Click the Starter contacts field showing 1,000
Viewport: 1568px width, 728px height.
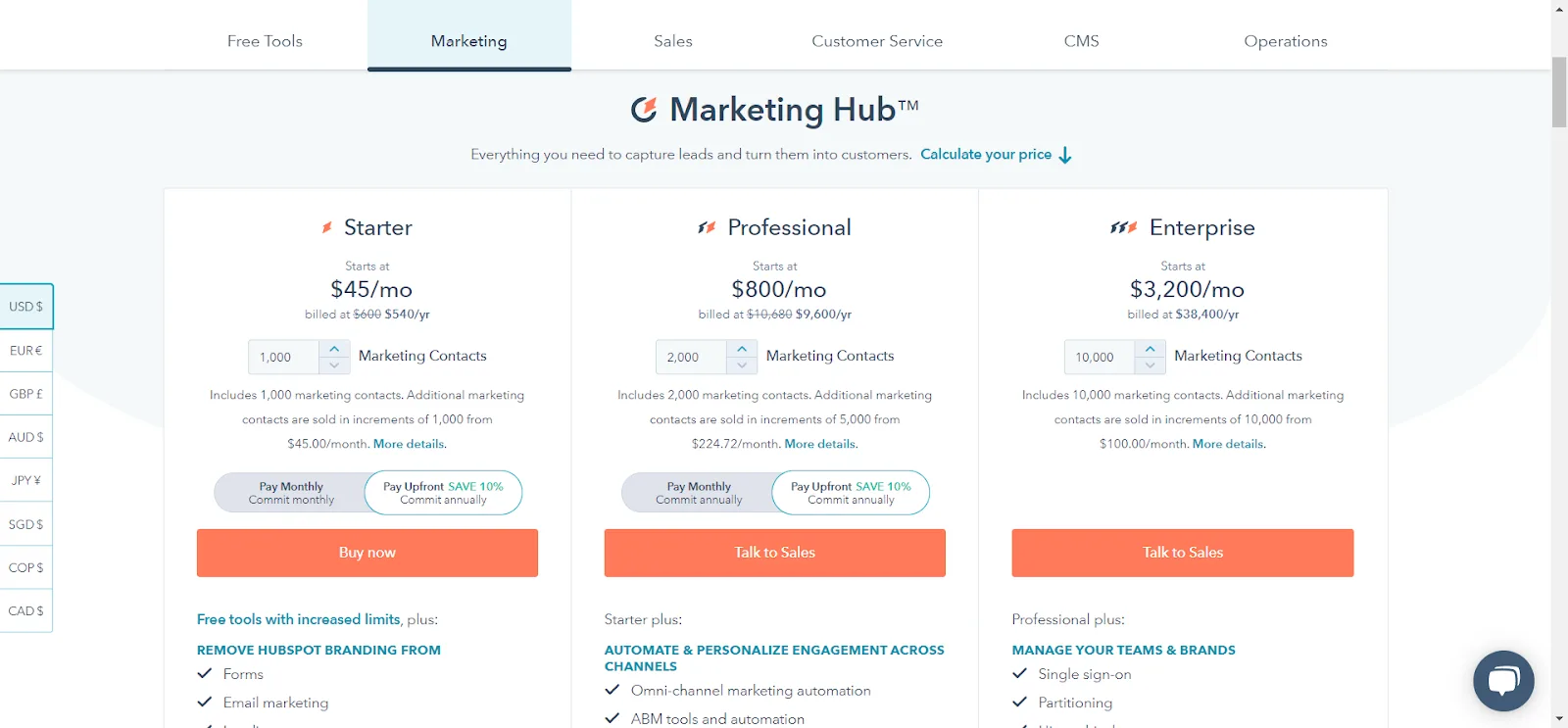click(284, 358)
